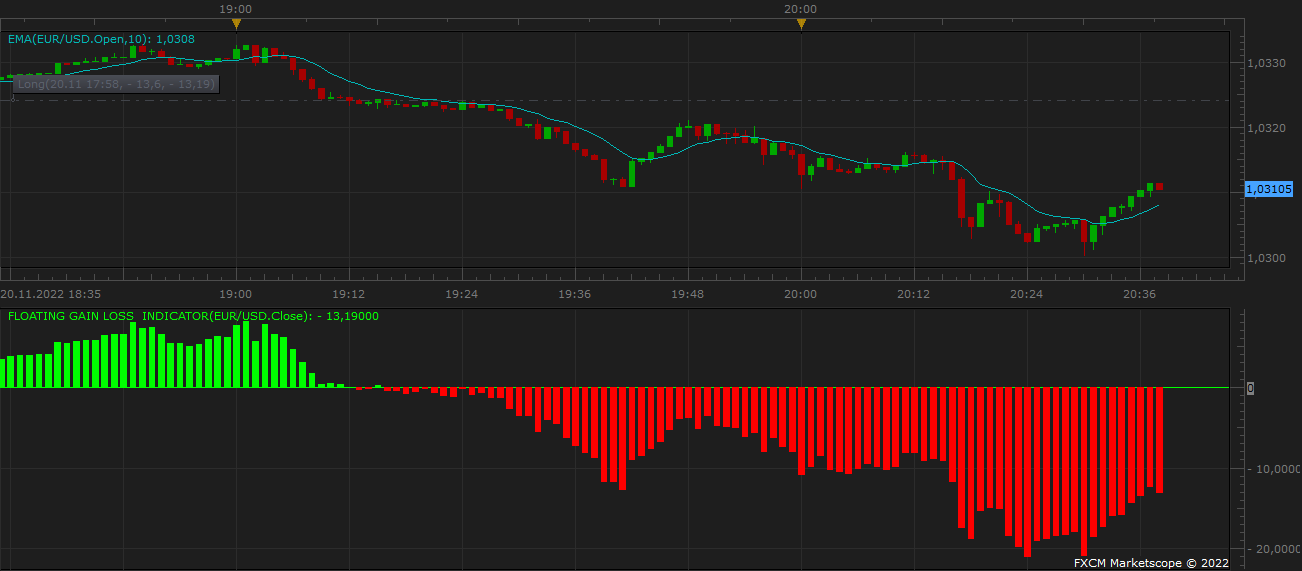The width and height of the screenshot is (1302, 571).
Task: Click the 19:00 label in the top ruler
Action: click(x=235, y=9)
